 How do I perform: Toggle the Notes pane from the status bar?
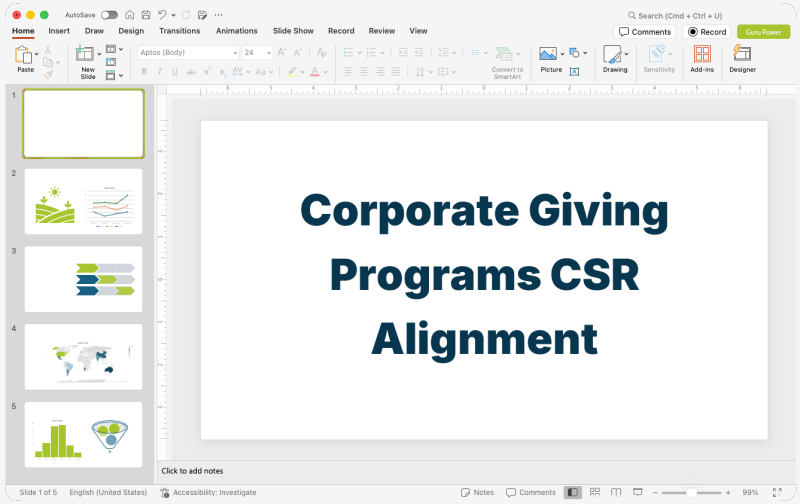click(478, 492)
